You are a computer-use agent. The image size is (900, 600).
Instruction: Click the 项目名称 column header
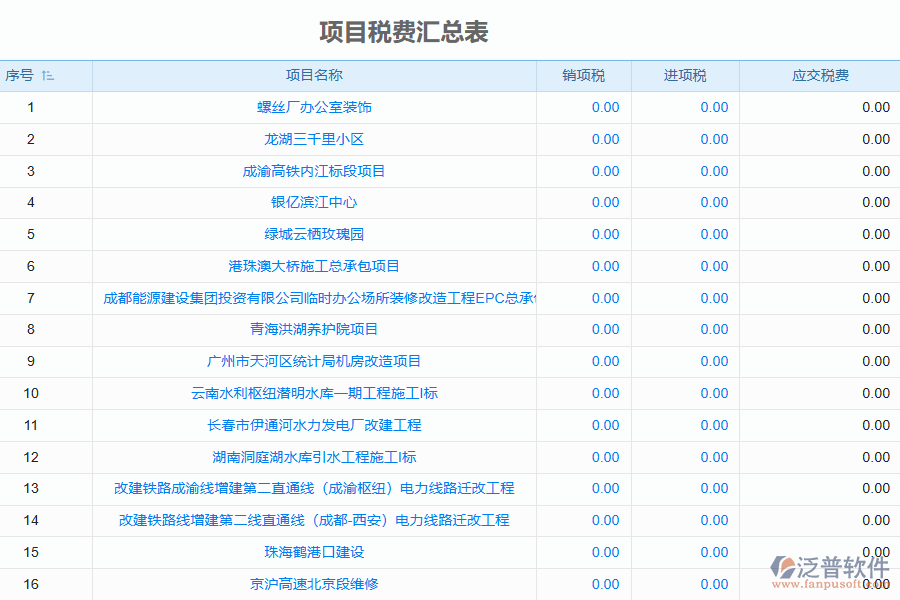pos(314,75)
